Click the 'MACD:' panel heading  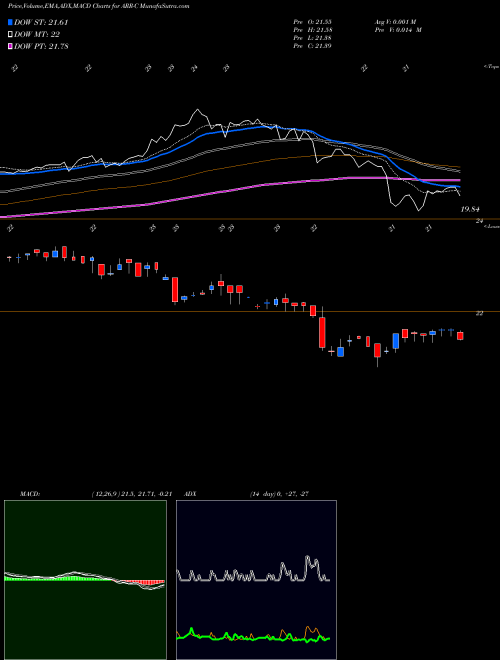click(30, 494)
